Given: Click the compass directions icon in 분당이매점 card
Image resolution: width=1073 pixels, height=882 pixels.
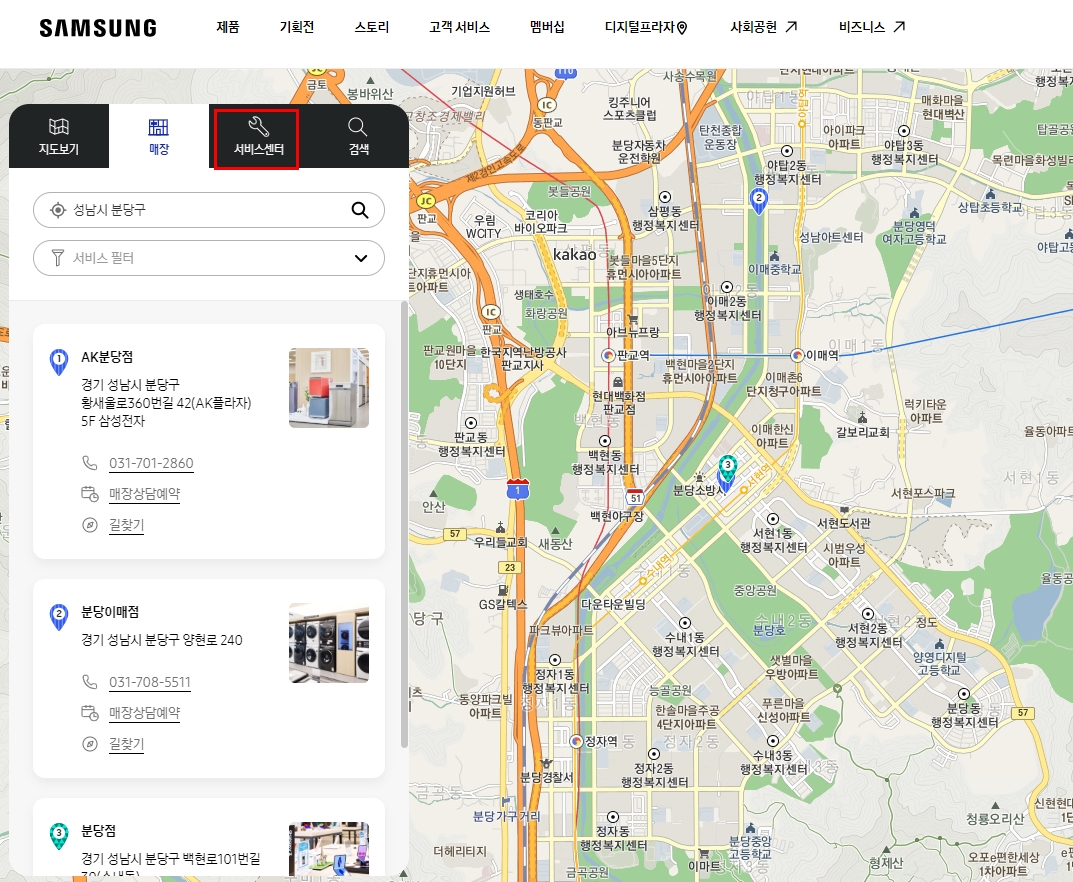Looking at the screenshot, I should pos(90,744).
